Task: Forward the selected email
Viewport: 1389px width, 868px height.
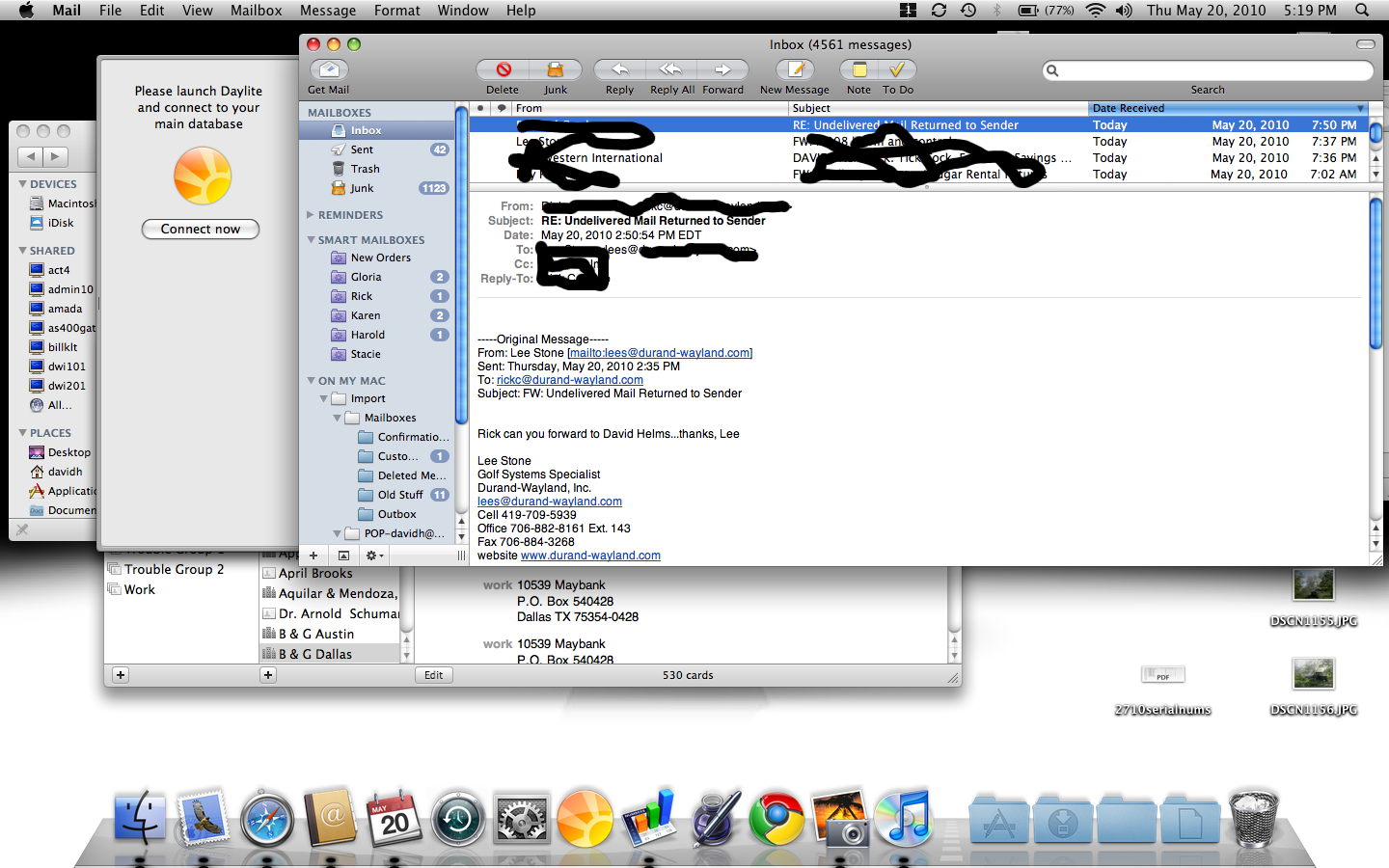Action: click(722, 69)
